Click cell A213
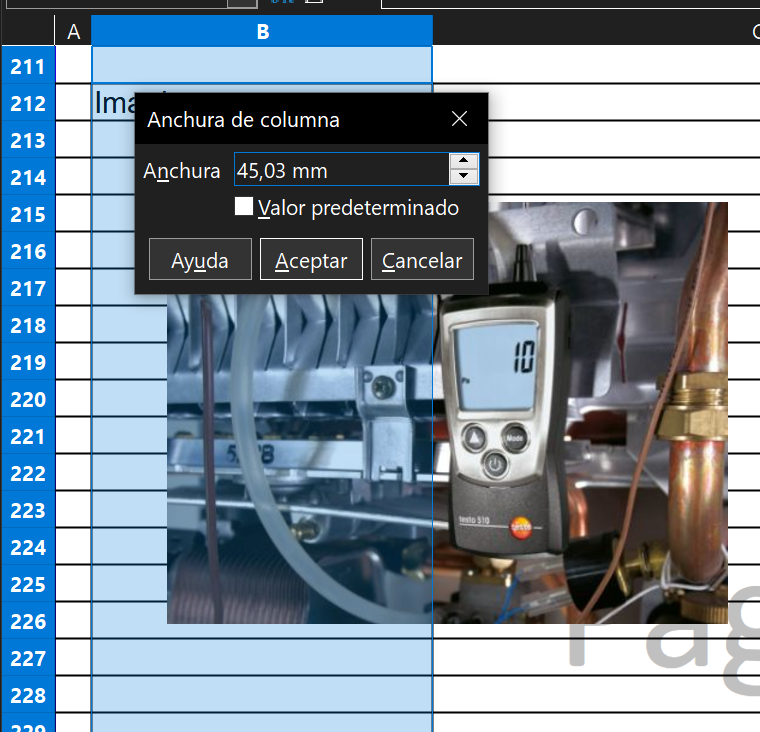The height and width of the screenshot is (732, 760). pyautogui.click(x=73, y=141)
